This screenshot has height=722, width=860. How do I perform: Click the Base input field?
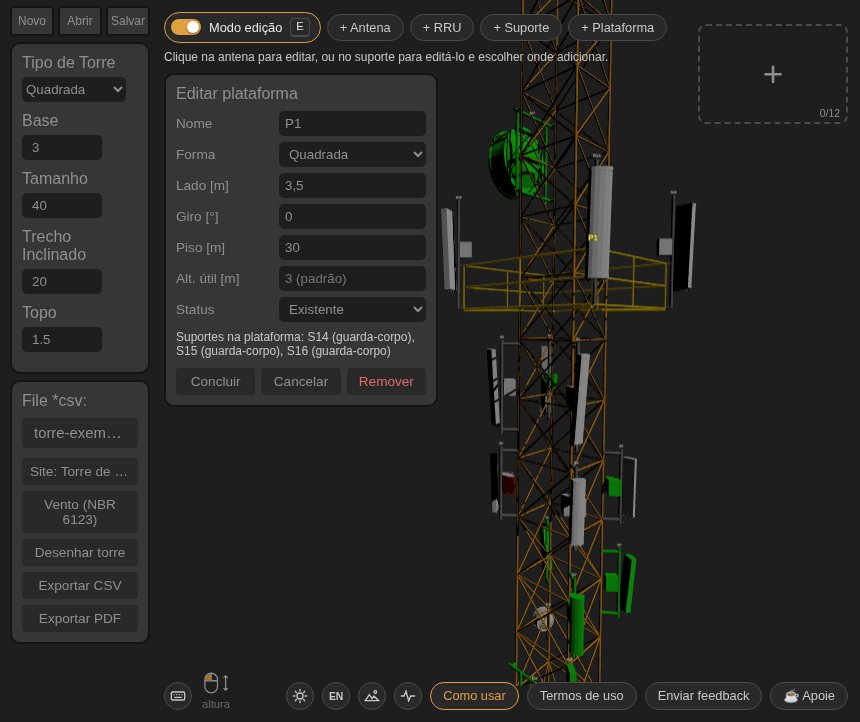(62, 148)
